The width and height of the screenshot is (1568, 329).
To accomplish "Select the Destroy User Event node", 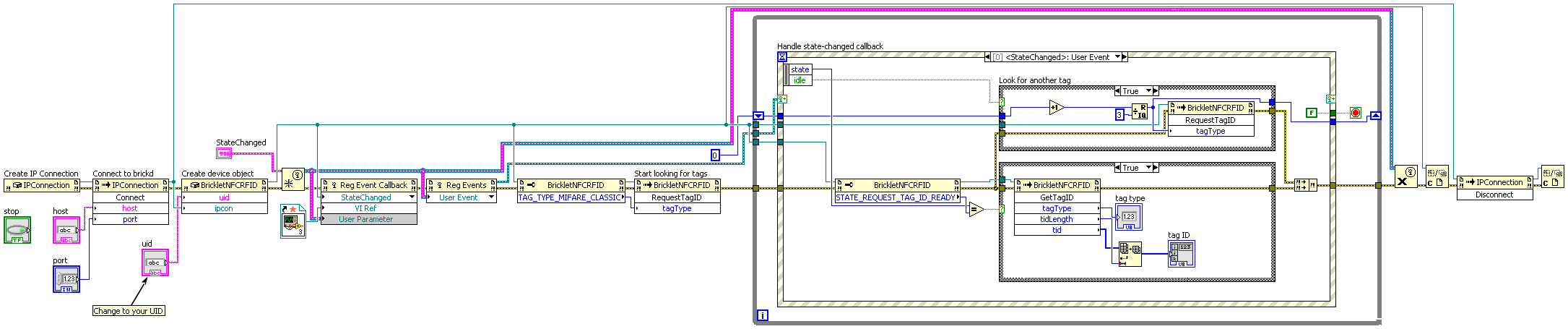I will pyautogui.click(x=1405, y=176).
